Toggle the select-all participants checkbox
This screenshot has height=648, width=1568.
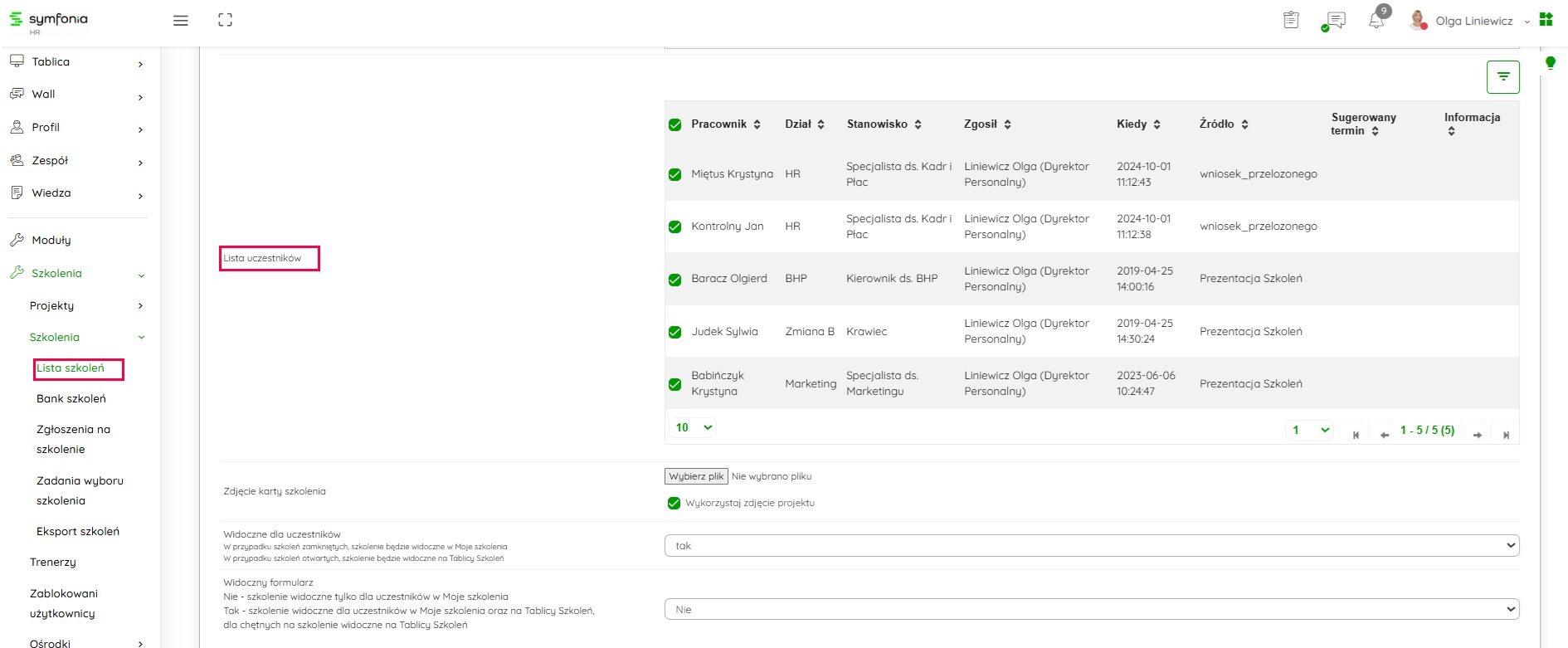click(x=675, y=124)
